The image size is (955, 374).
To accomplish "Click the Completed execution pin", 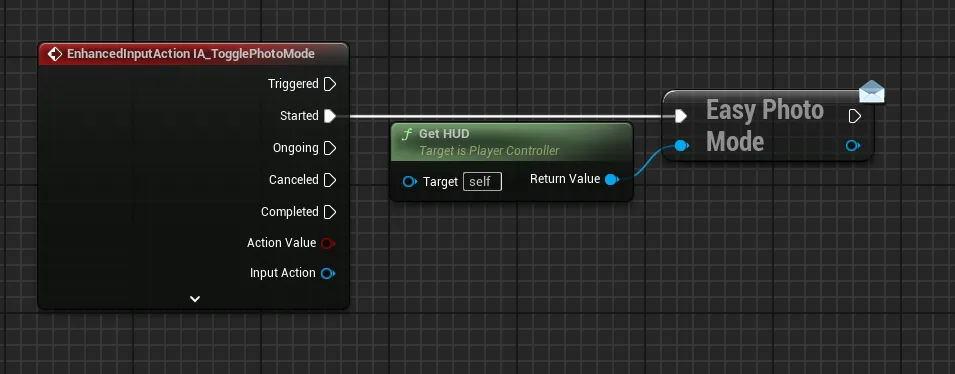I will [329, 212].
